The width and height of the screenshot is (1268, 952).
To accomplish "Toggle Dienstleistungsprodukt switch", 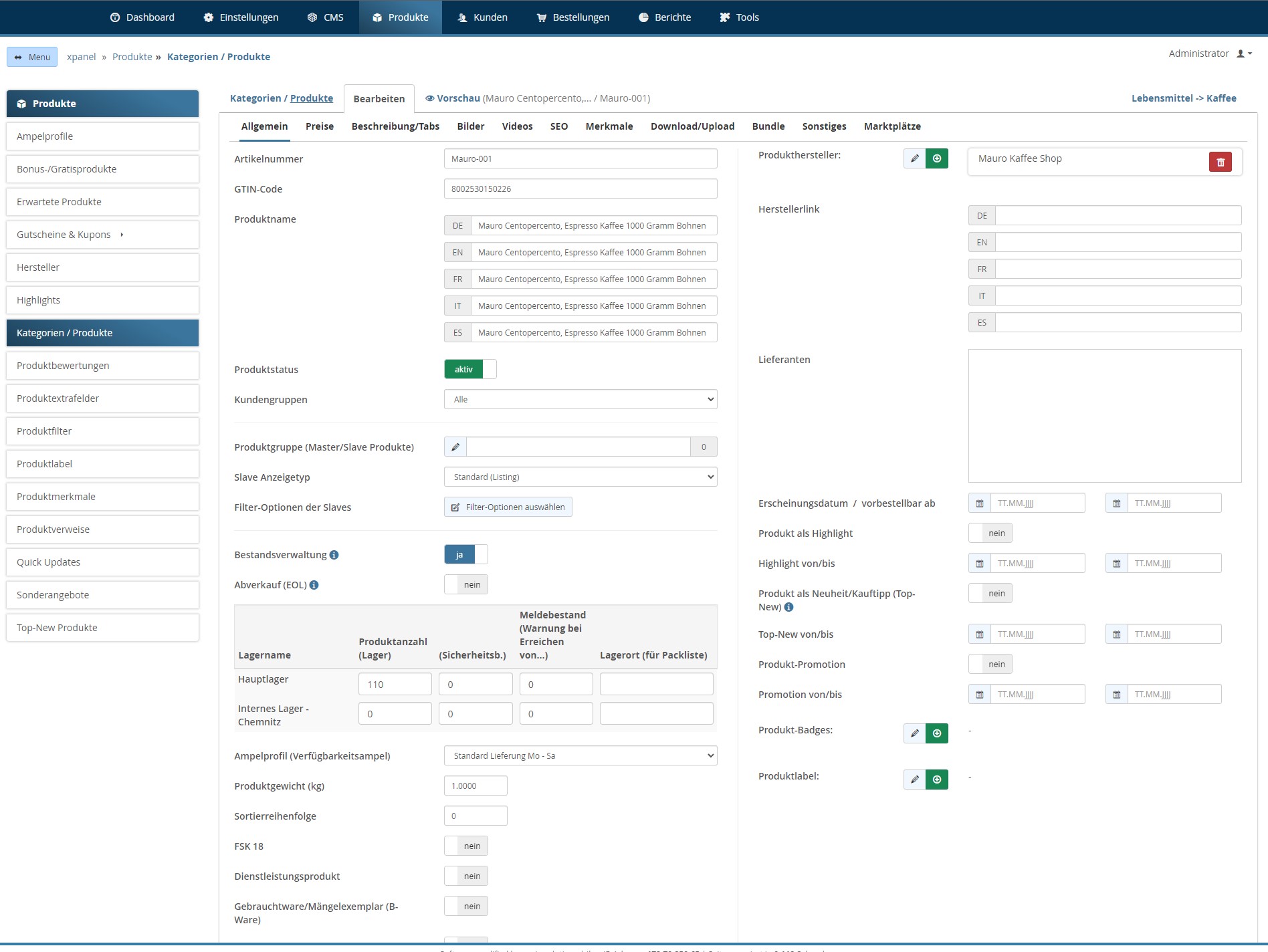I will [x=466, y=876].
